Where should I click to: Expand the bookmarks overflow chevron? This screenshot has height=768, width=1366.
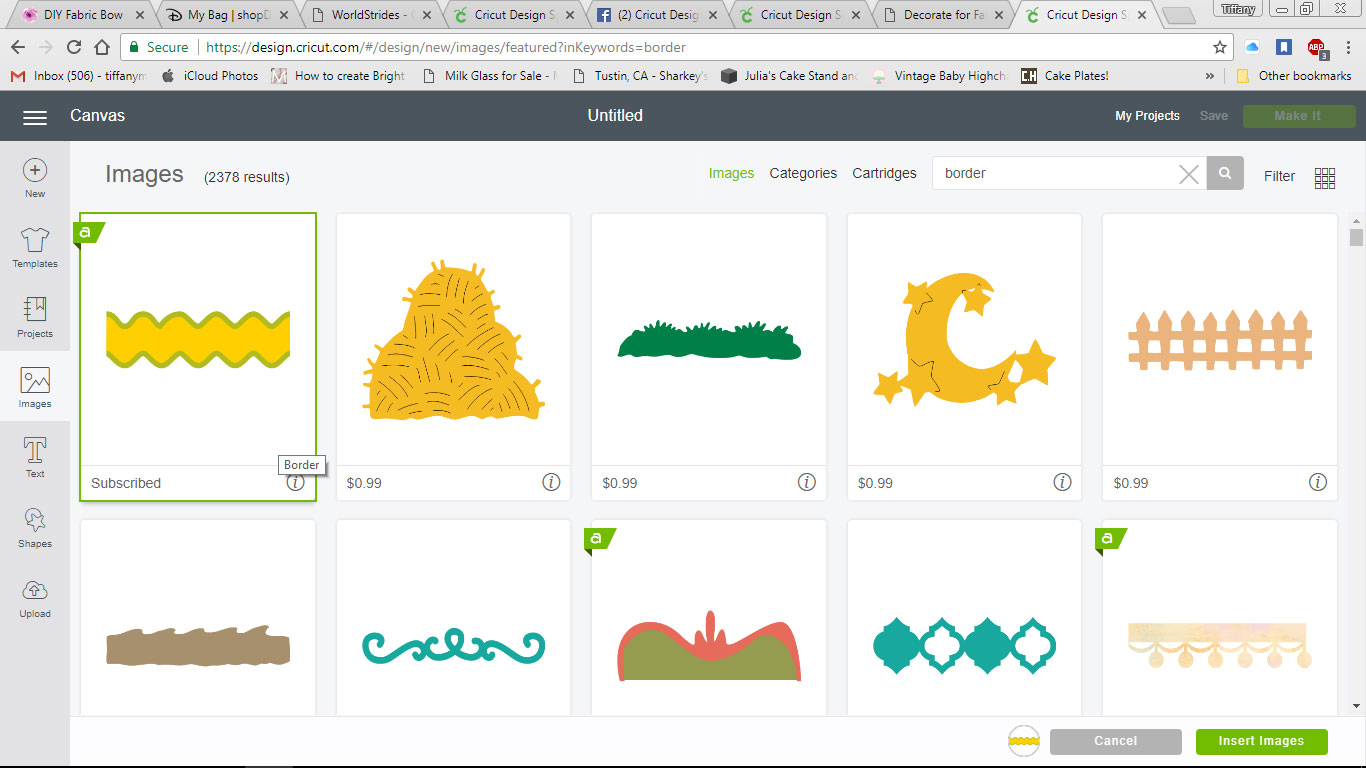tap(1210, 76)
